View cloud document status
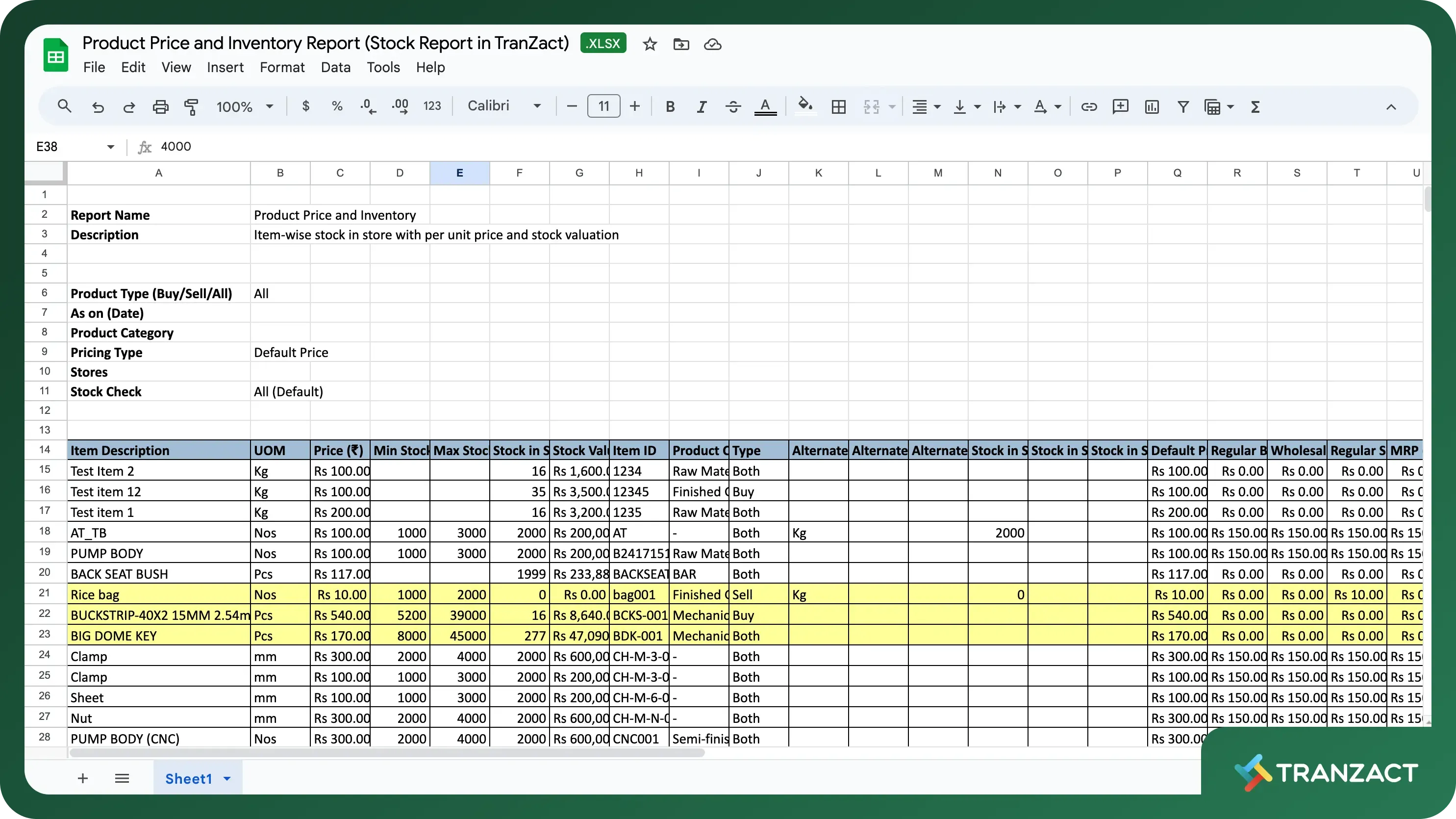The image size is (1456, 819). pos(712,44)
